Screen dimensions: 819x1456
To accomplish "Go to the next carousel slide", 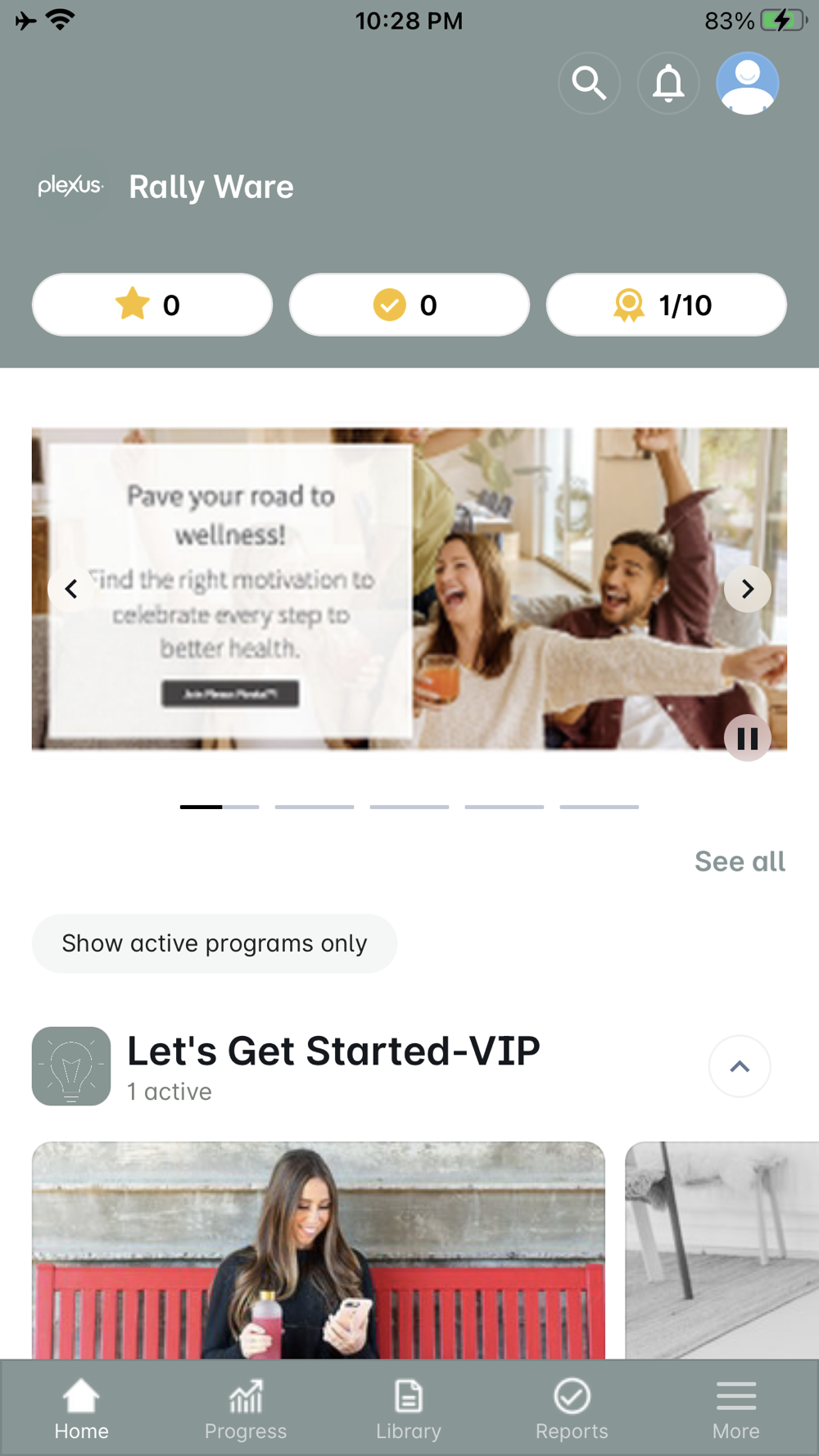I will point(747,589).
